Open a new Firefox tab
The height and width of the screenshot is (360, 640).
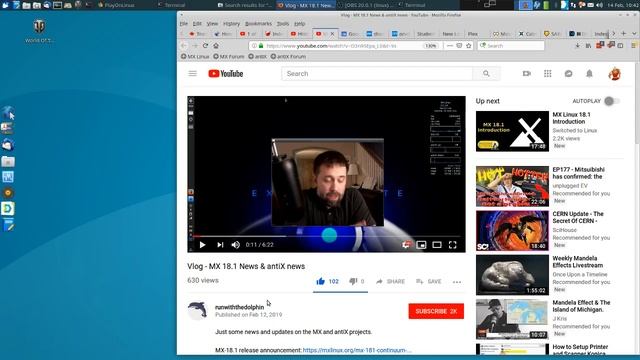[624, 33]
